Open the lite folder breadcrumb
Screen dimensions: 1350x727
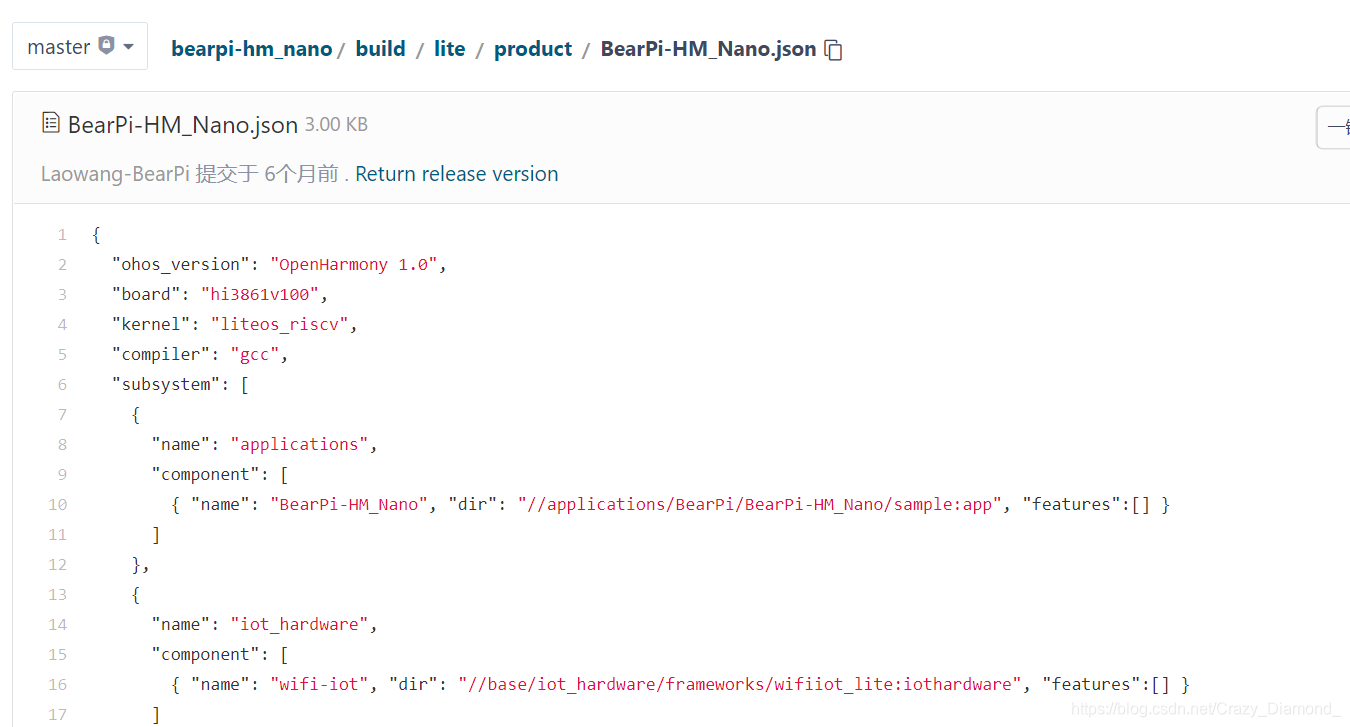pyautogui.click(x=450, y=49)
